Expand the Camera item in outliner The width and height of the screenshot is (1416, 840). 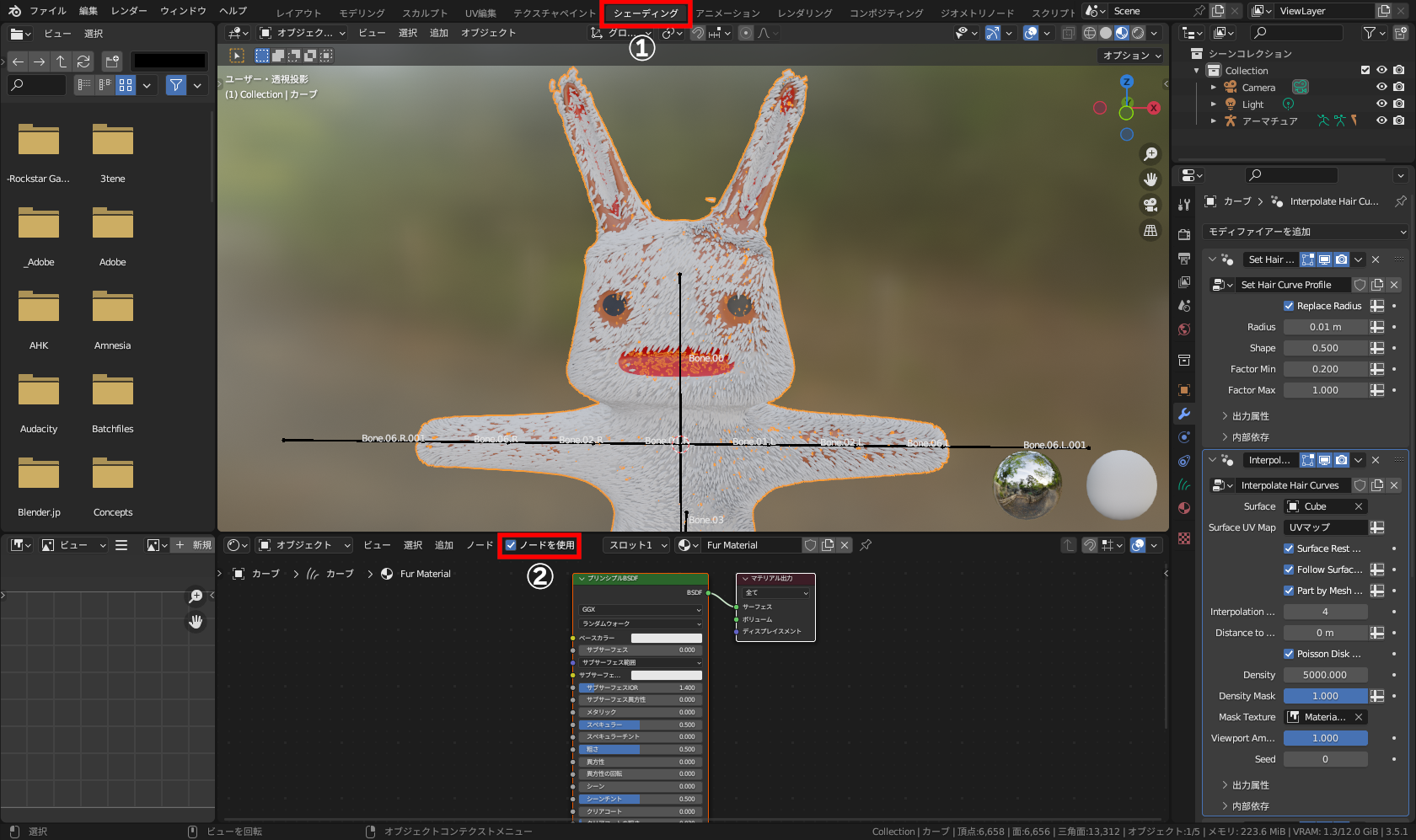coord(1213,87)
